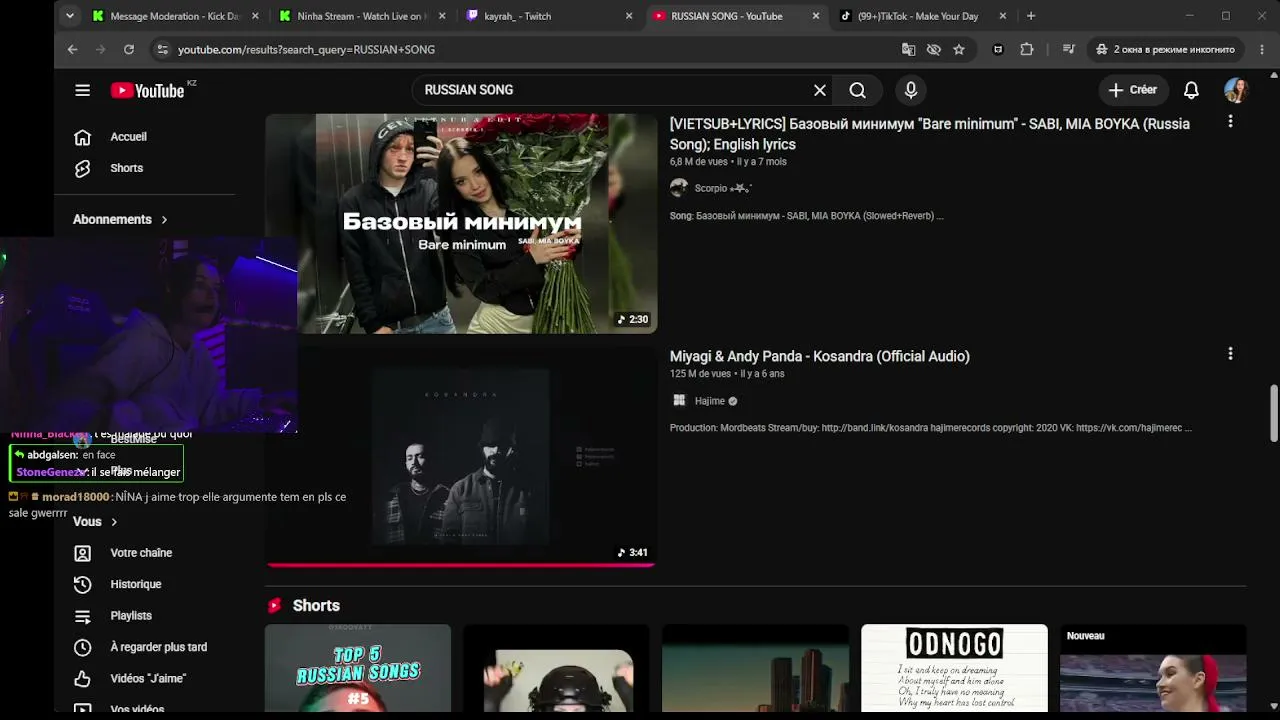1280x720 pixels.
Task: View site information icon in address bar
Action: click(162, 49)
